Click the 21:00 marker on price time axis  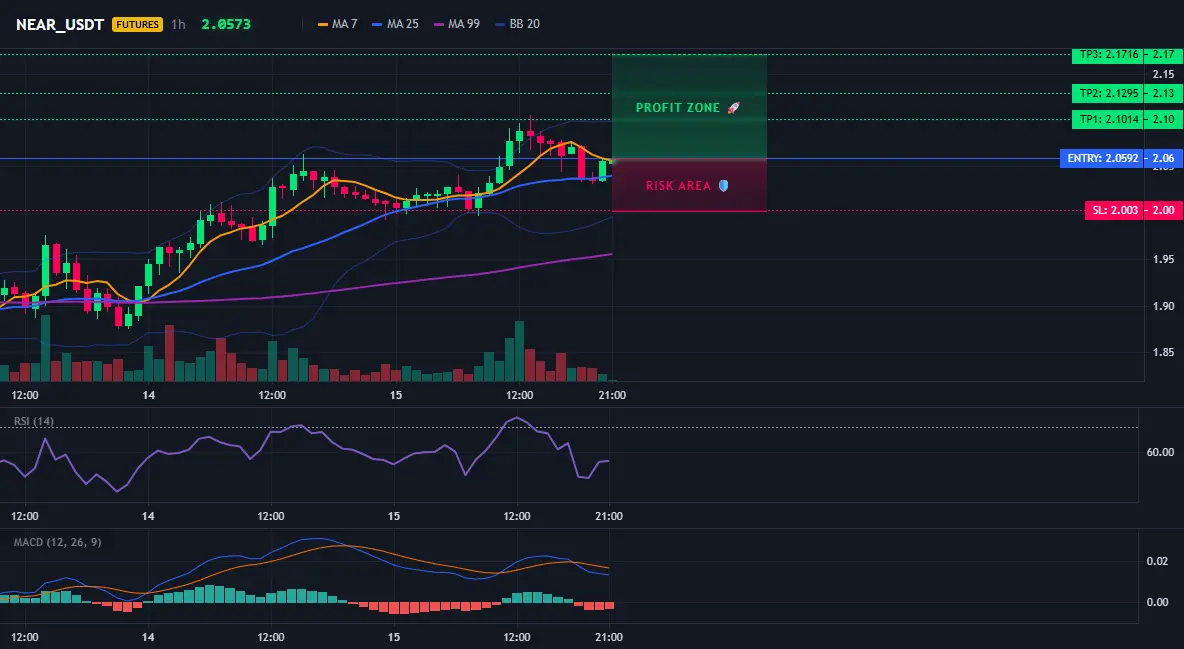pyautogui.click(x=612, y=395)
